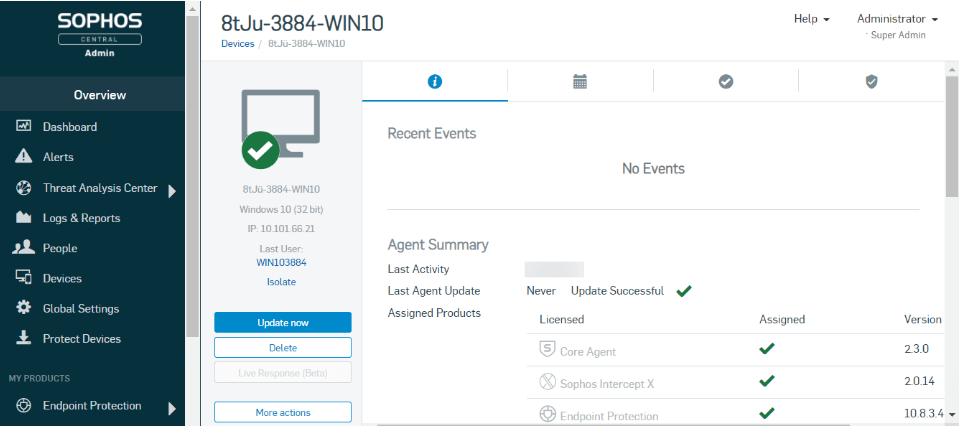The height and width of the screenshot is (427, 962).
Task: Switch to the shield Policies tab
Action: (x=871, y=82)
